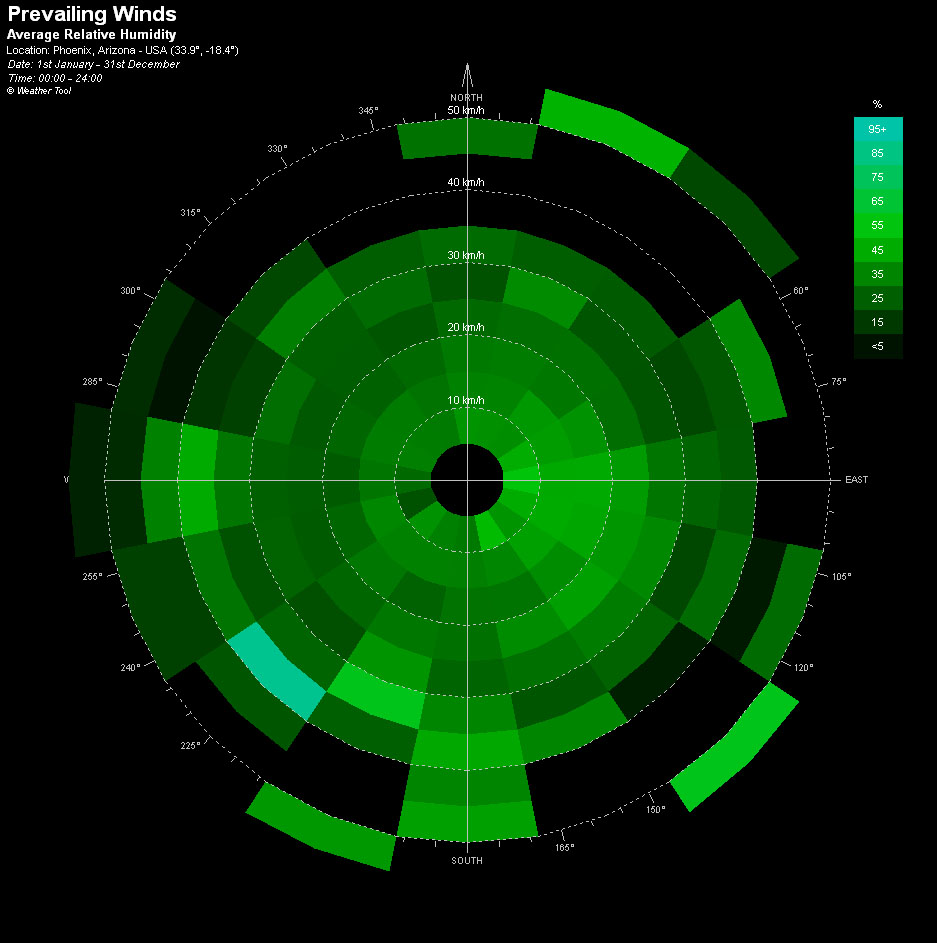Choose the 45 percent legend swatch

877,249
